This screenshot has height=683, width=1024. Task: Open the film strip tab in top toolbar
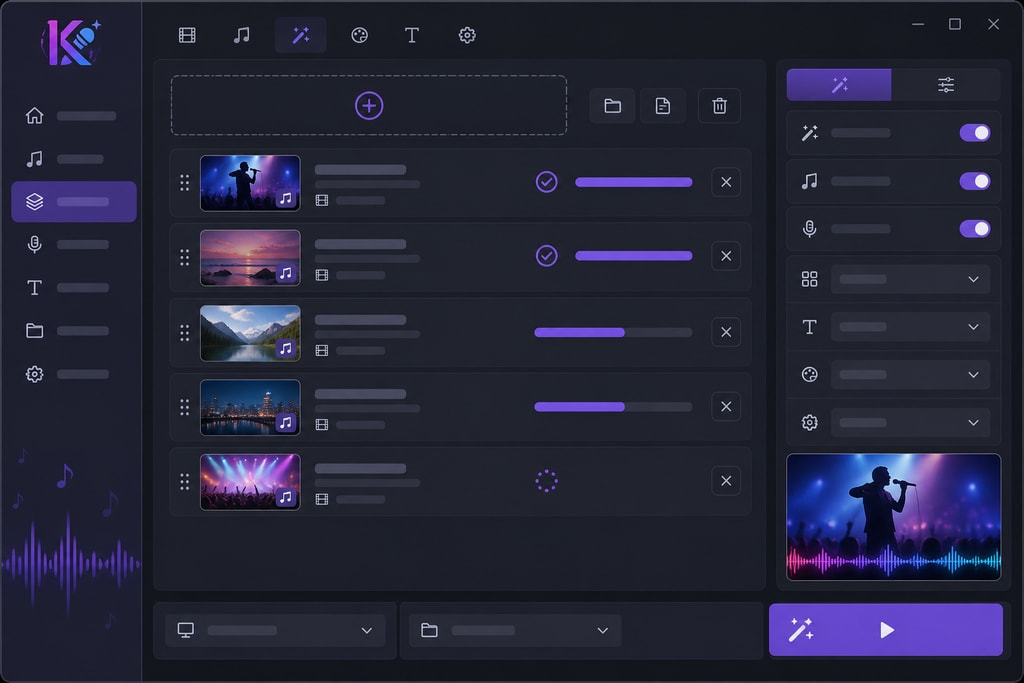(187, 35)
